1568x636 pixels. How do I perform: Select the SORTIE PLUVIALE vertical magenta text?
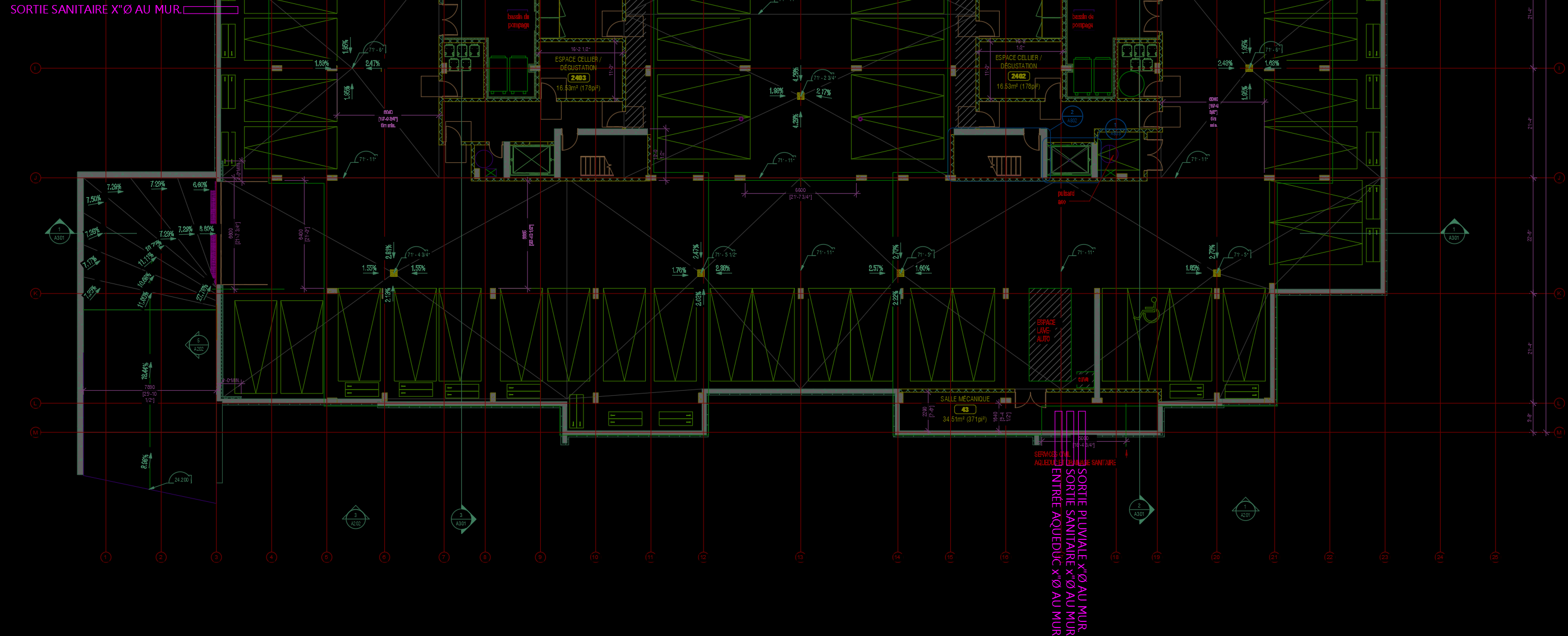1082,548
